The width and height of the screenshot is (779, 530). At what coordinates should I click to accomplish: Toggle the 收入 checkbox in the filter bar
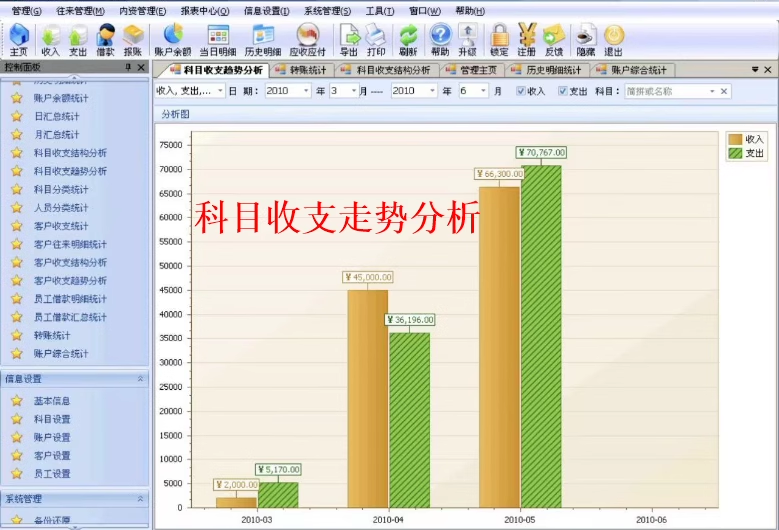[x=521, y=91]
